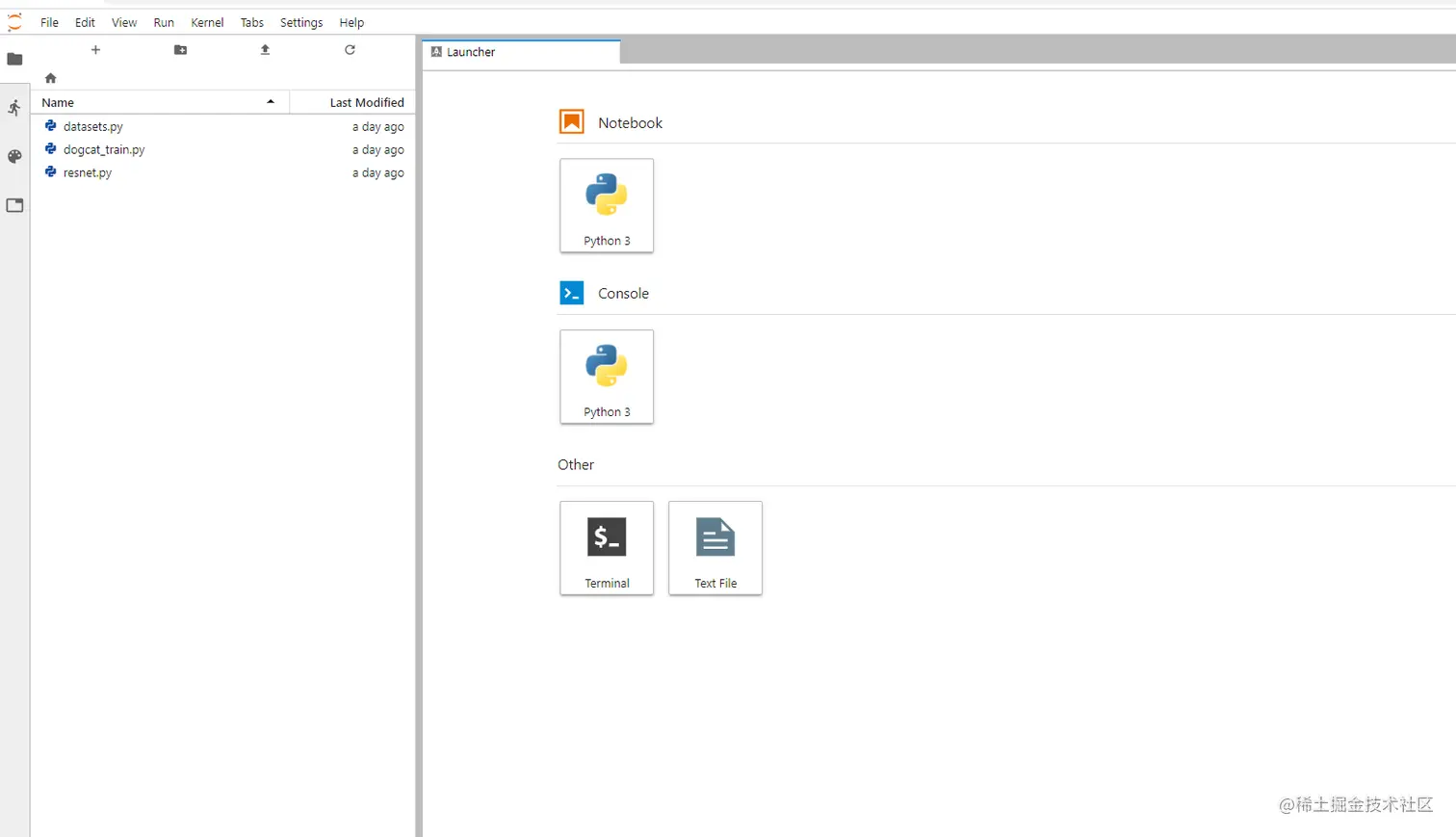Viewport: 1456px width, 837px height.
Task: Create a new folder with toolbar icon
Action: (180, 50)
